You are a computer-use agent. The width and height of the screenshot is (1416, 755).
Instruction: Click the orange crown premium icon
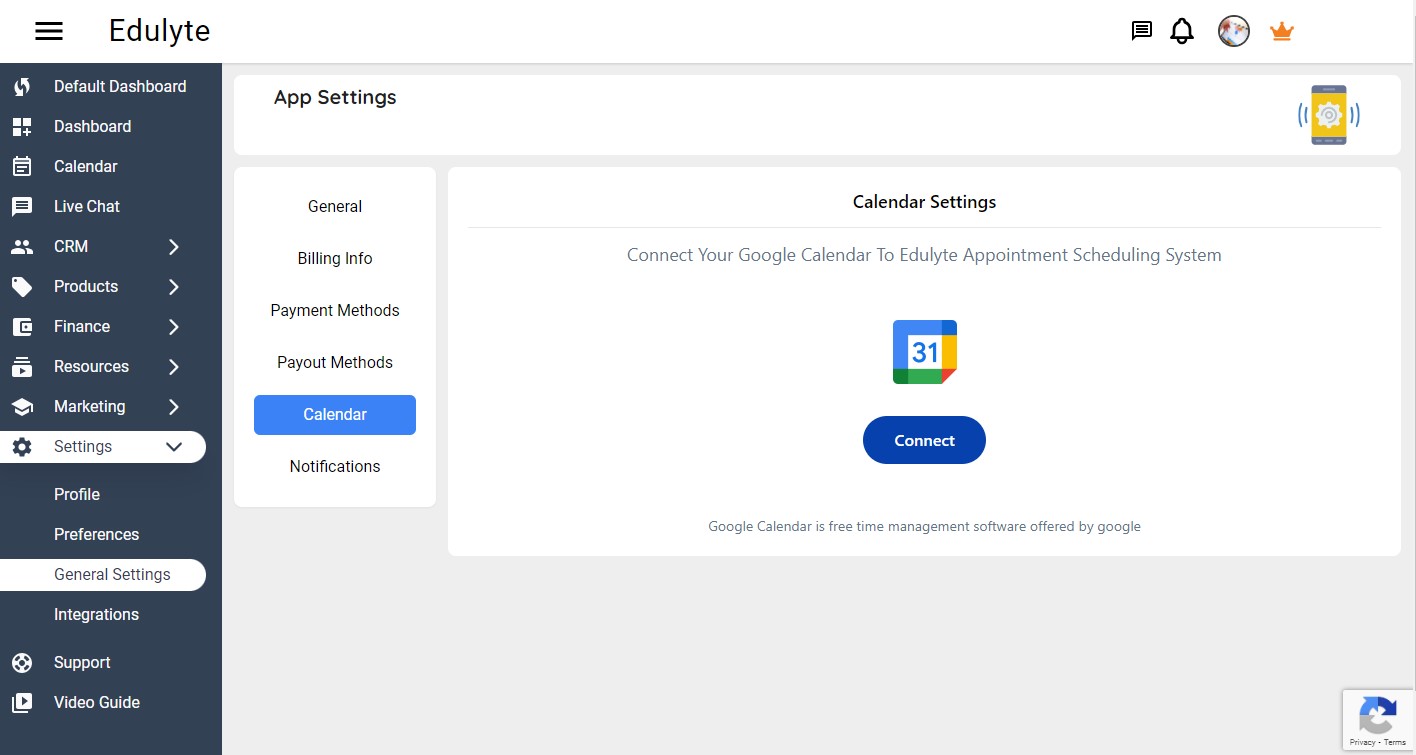coord(1282,31)
